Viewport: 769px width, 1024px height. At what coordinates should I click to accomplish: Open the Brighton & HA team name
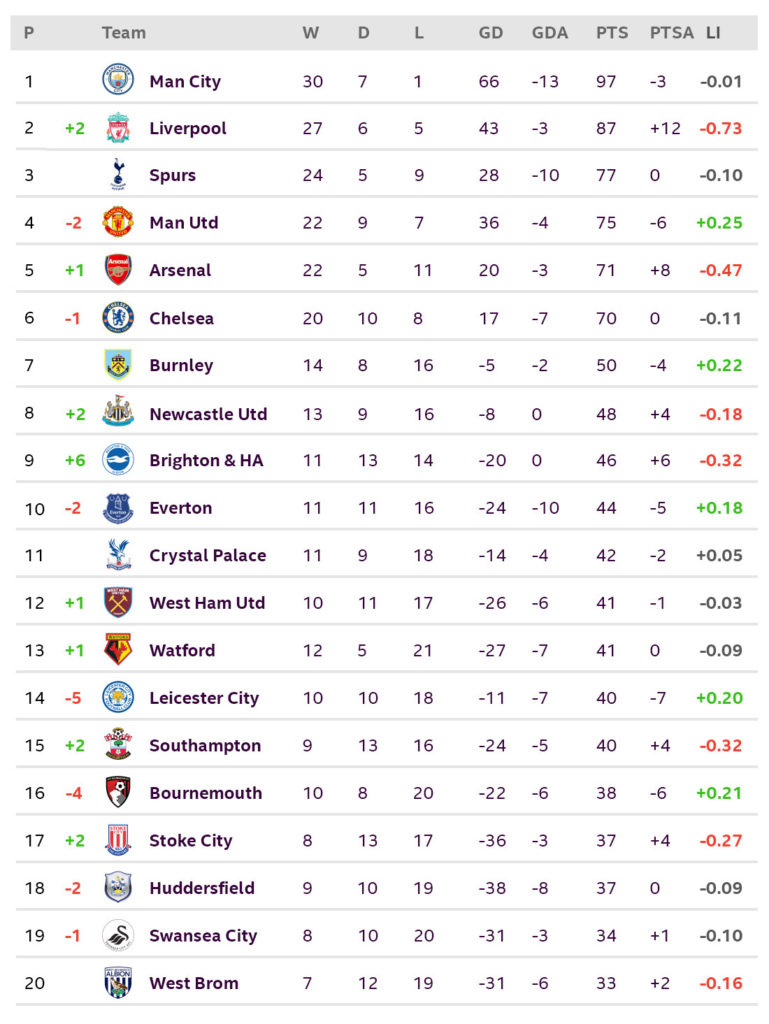click(206, 460)
